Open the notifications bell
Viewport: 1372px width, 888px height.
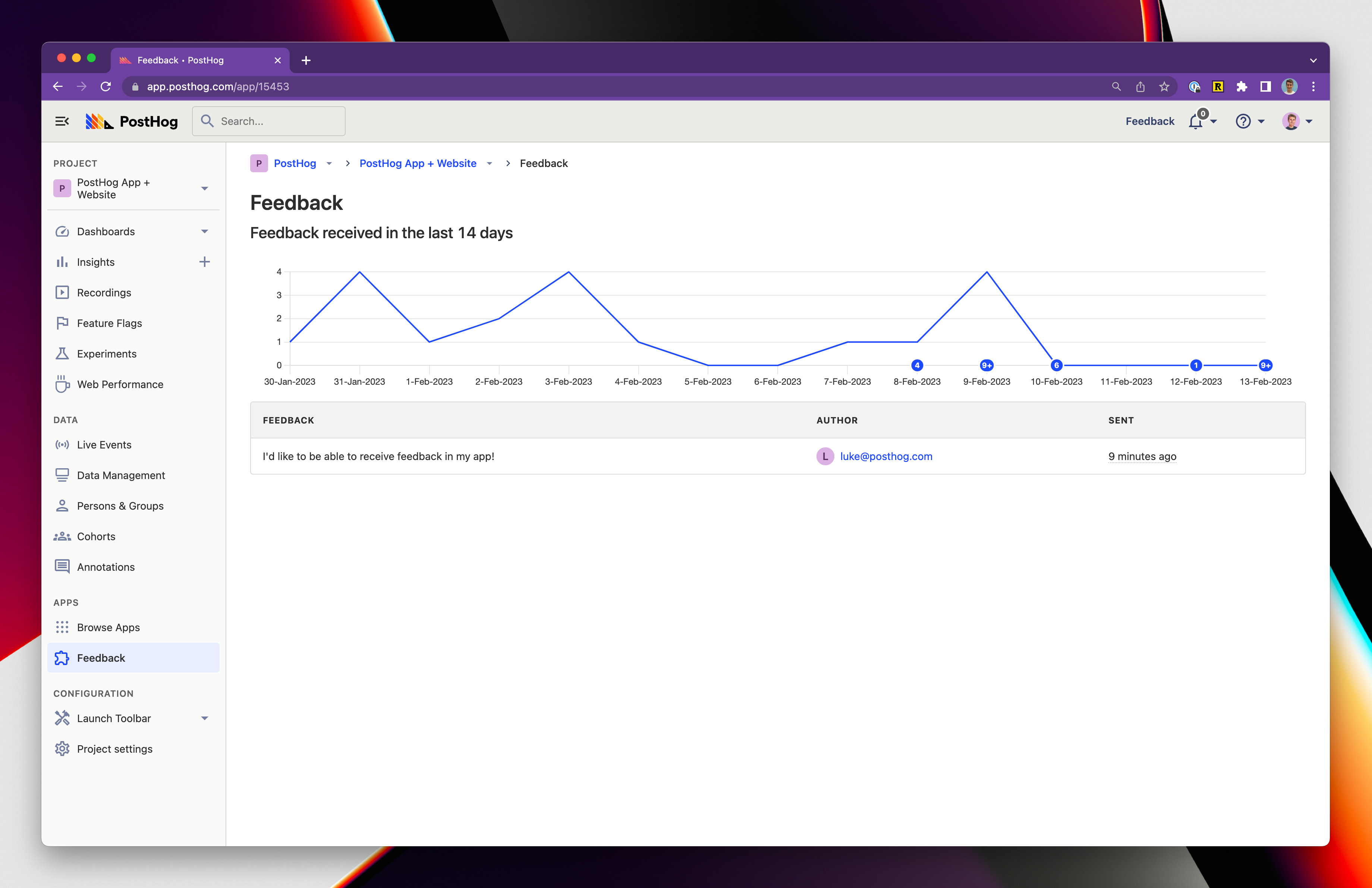pyautogui.click(x=1196, y=121)
